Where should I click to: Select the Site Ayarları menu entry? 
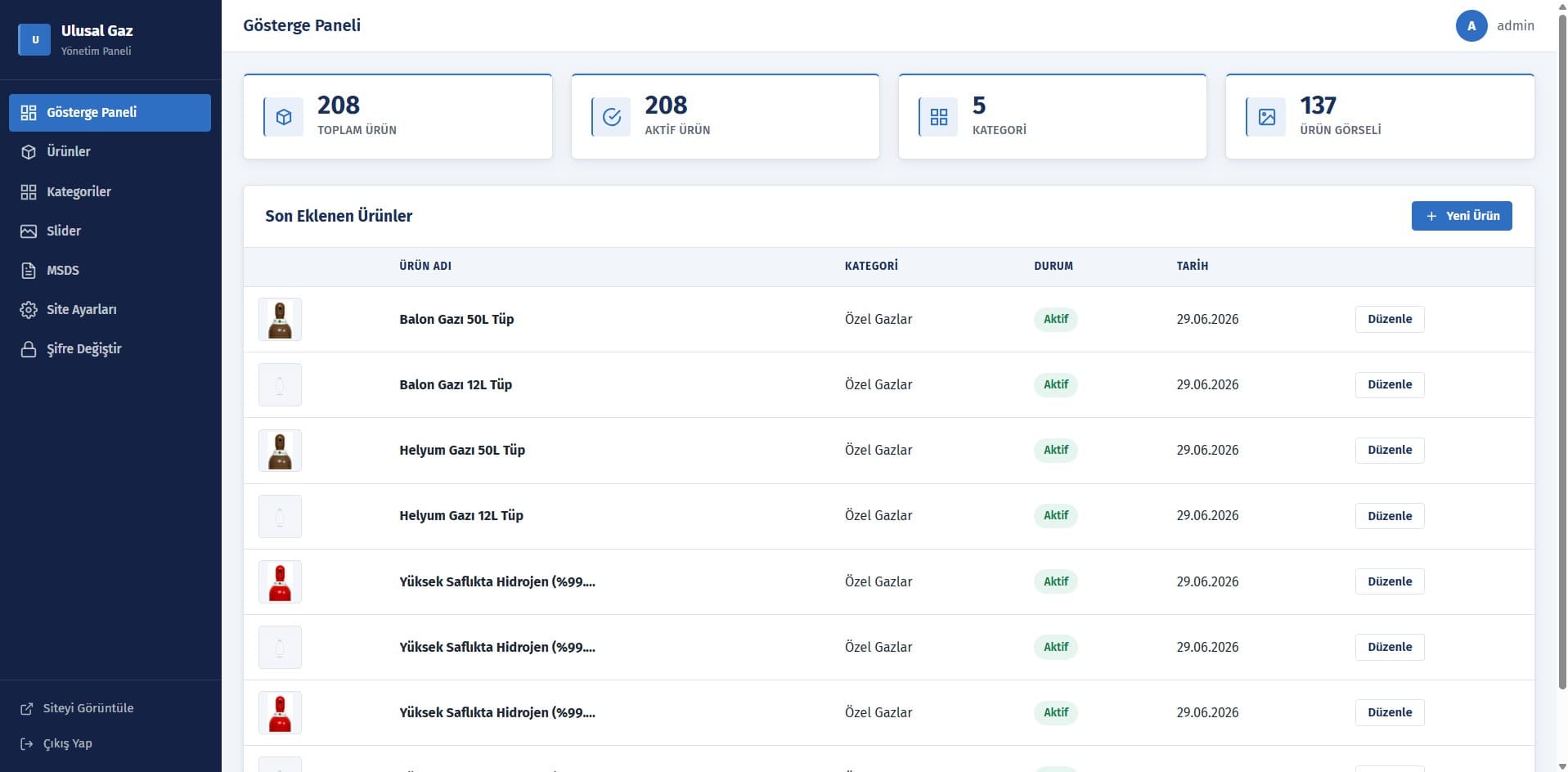110,310
